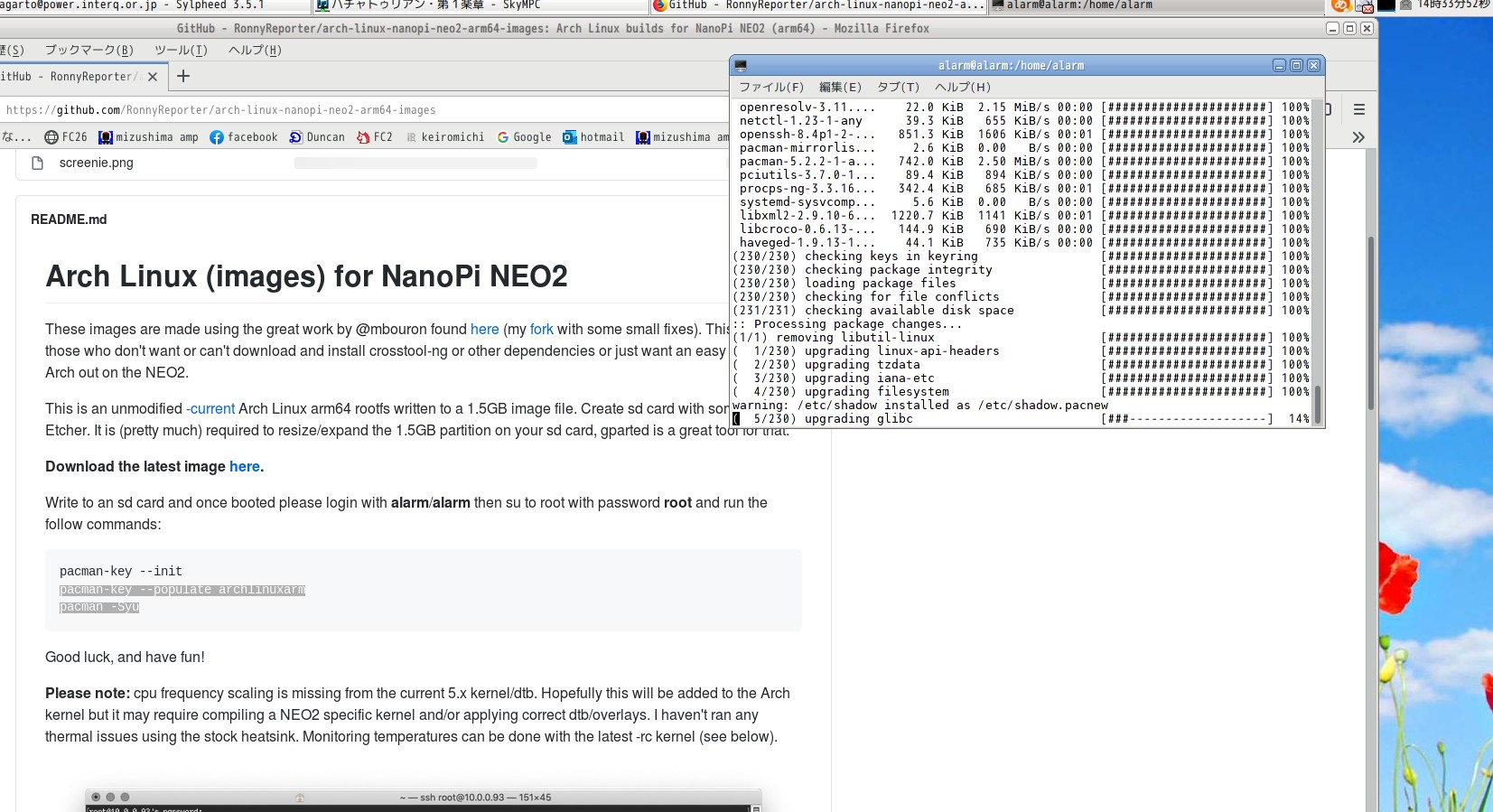
Task: Click the 'pacman -Syu' code line
Action: point(99,607)
